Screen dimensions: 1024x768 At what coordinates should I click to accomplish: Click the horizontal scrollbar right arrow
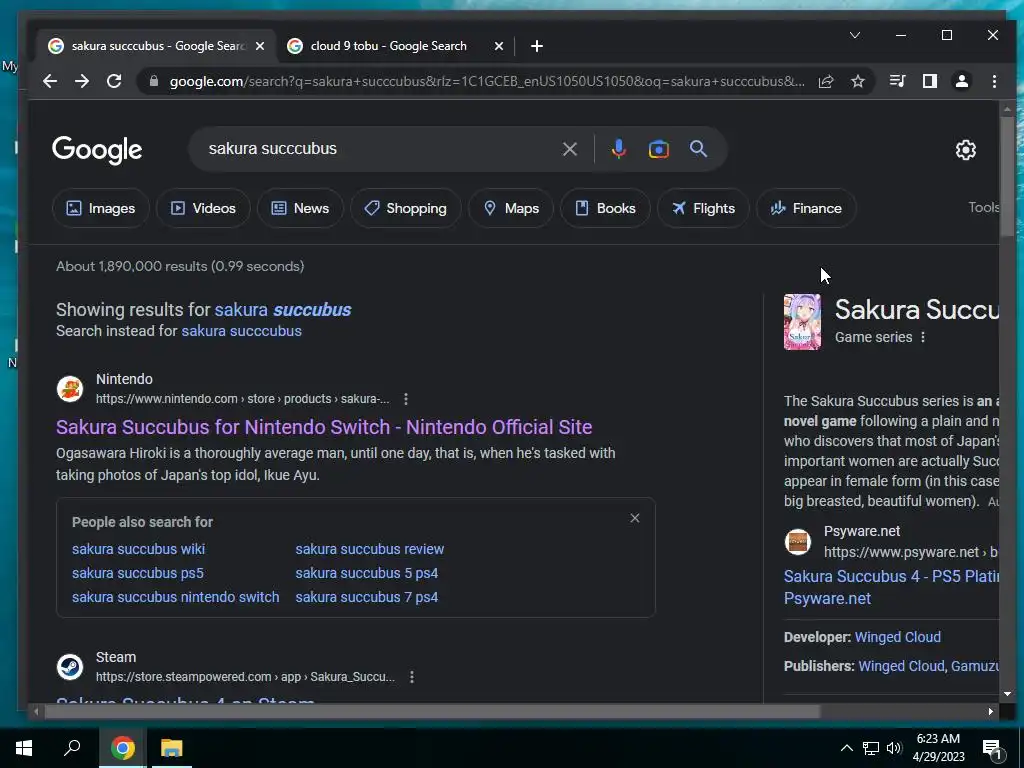point(991,712)
